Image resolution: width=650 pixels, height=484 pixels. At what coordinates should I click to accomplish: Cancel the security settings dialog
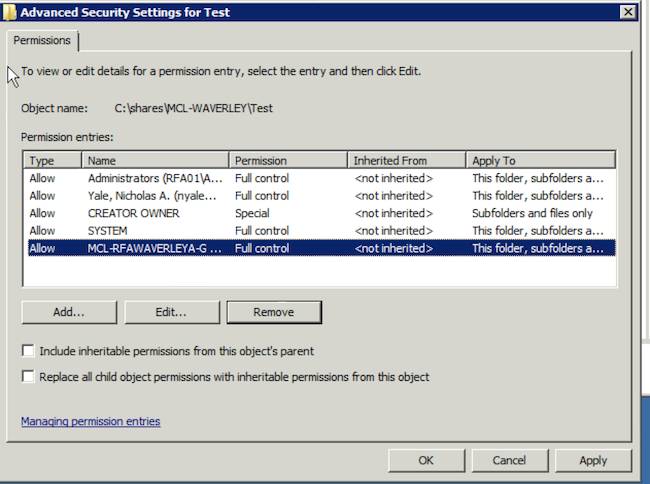(x=510, y=460)
